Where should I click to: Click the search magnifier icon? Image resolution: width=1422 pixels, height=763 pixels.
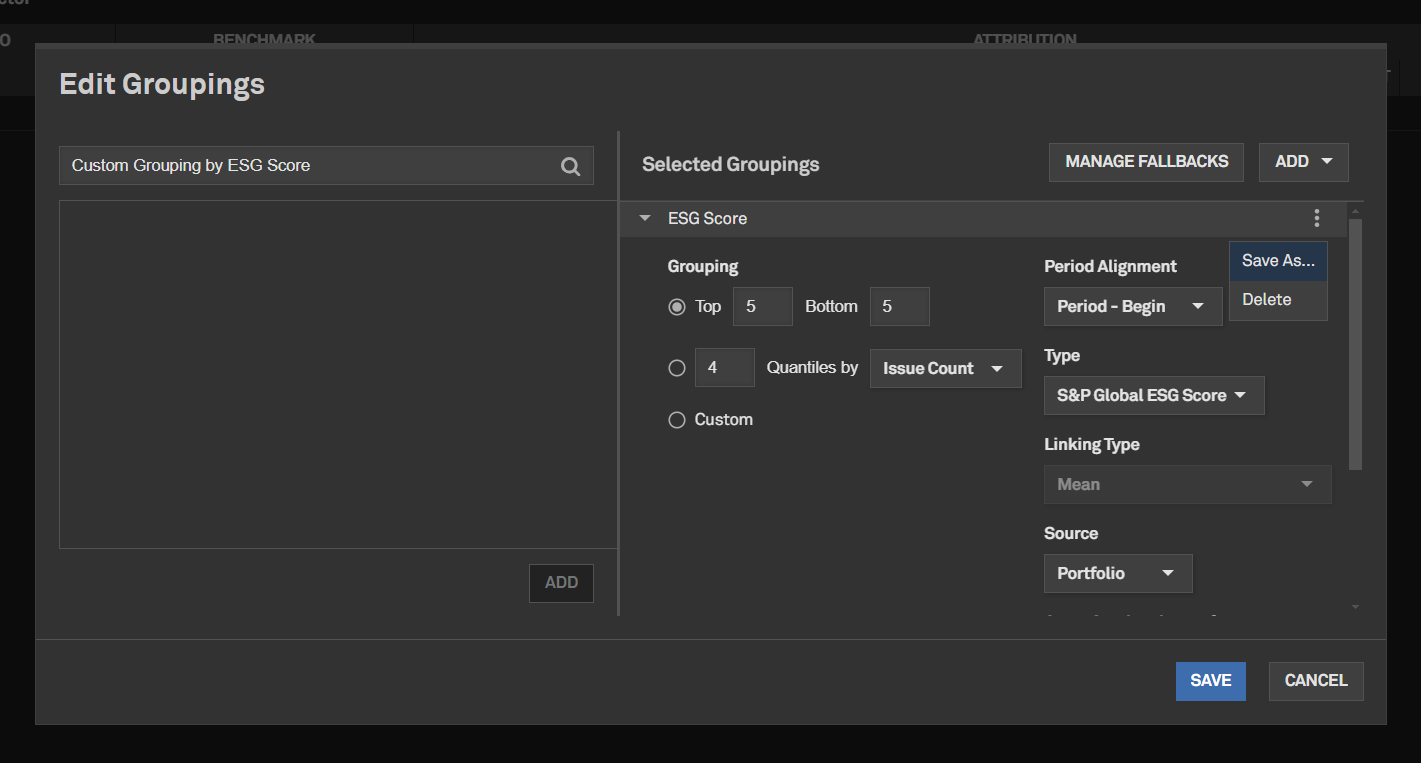click(570, 167)
